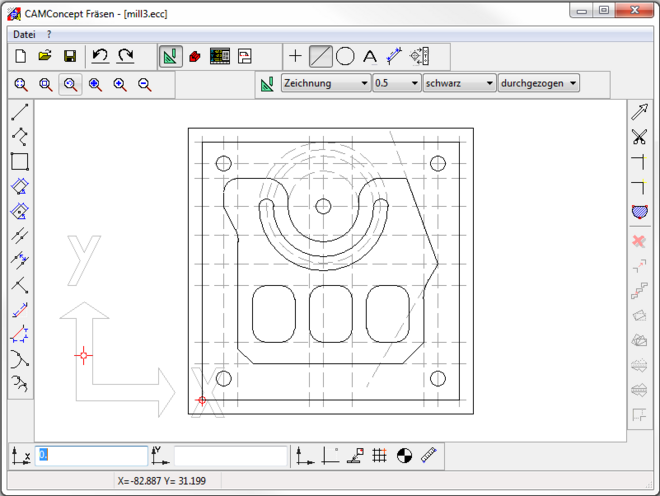Select the circle drawing tool
This screenshot has height=496, width=660.
(345, 57)
